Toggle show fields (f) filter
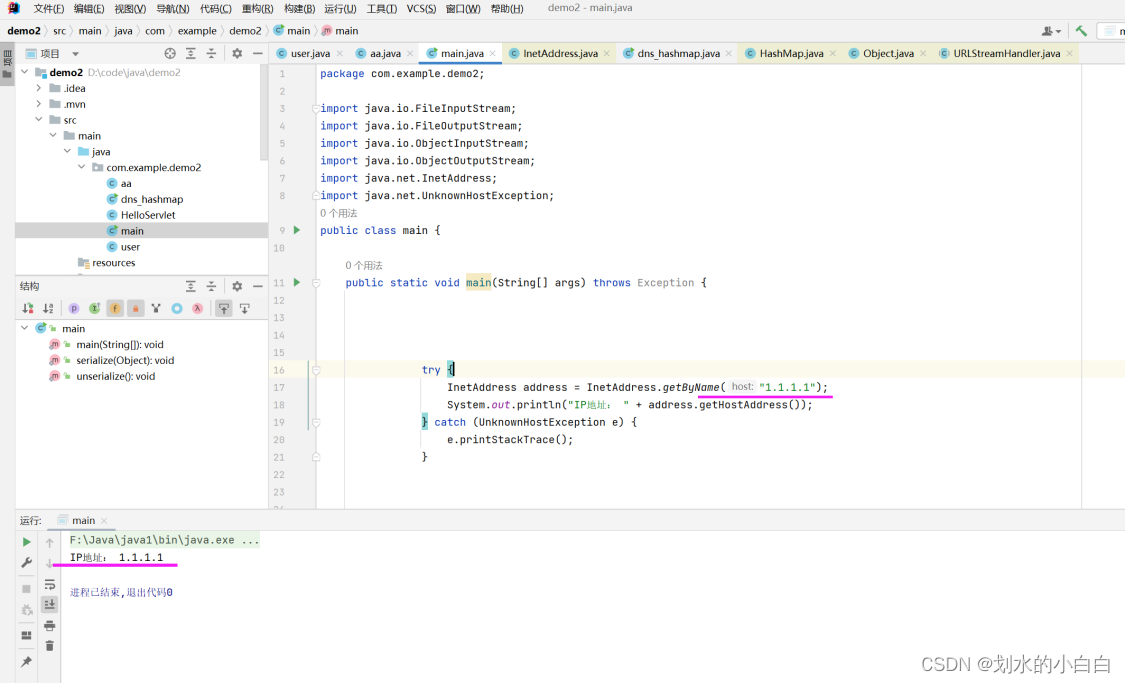 pos(115,308)
